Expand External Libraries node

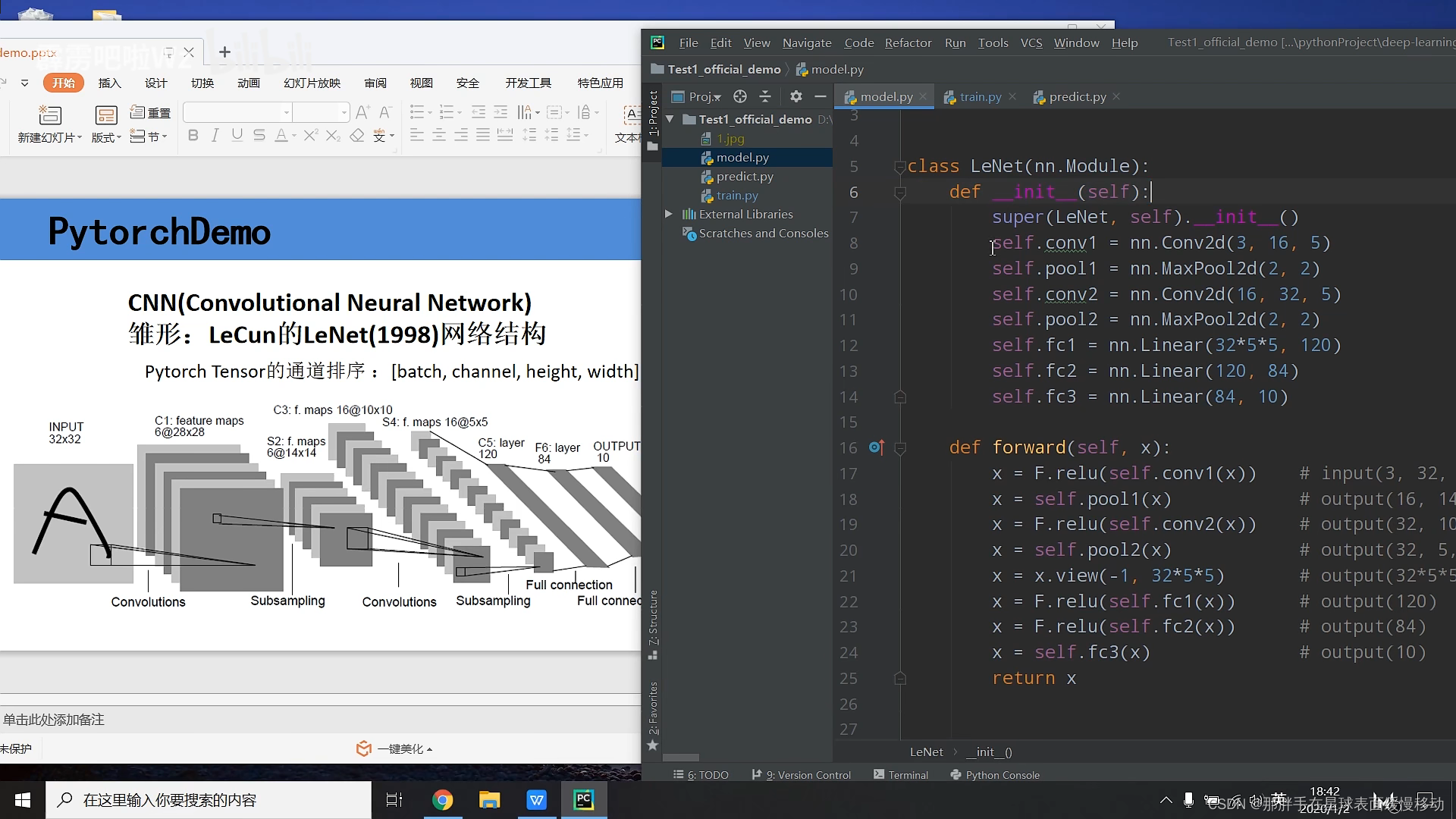[669, 215]
